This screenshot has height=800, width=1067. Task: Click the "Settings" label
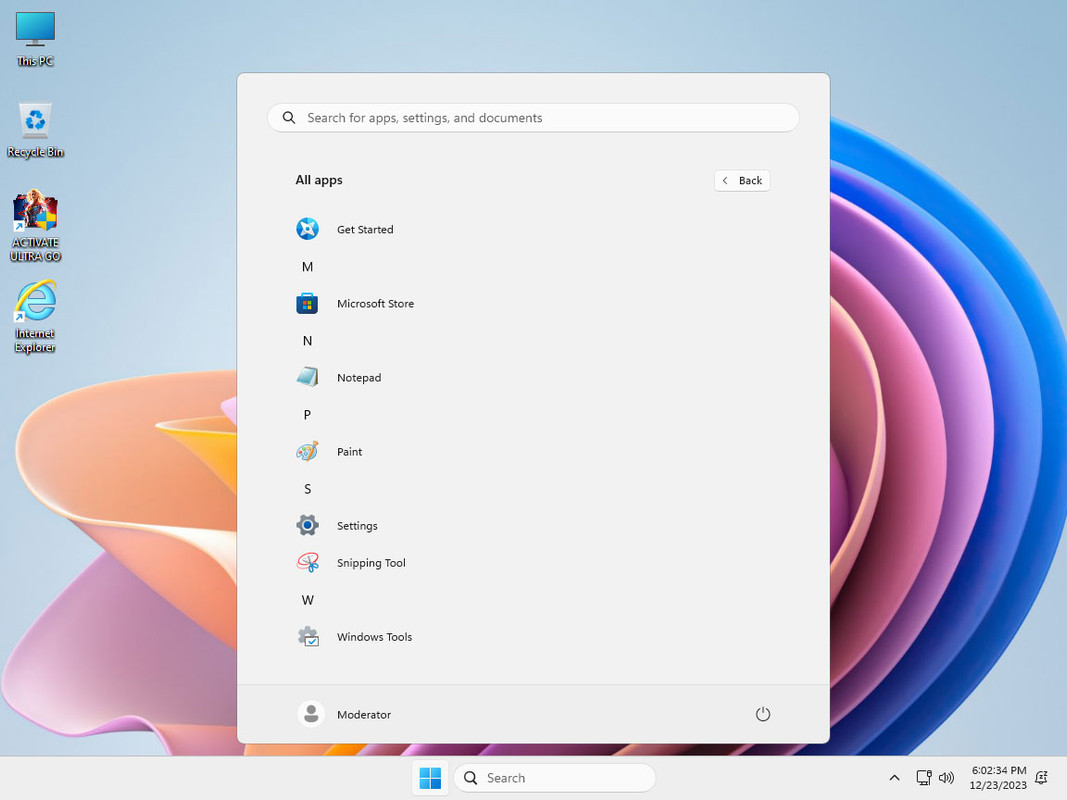tap(357, 526)
